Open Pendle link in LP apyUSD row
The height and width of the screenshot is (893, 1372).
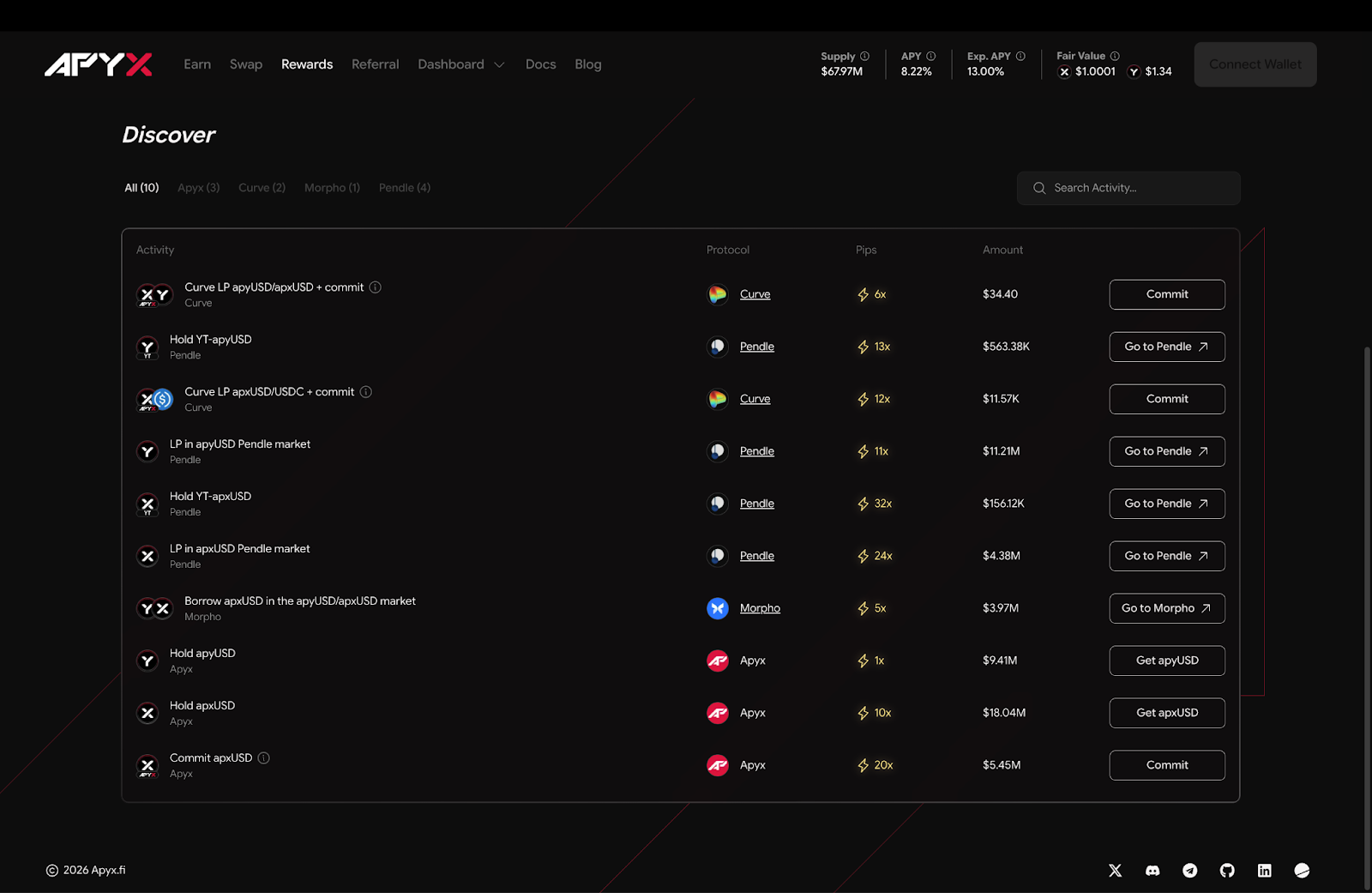[757, 451]
